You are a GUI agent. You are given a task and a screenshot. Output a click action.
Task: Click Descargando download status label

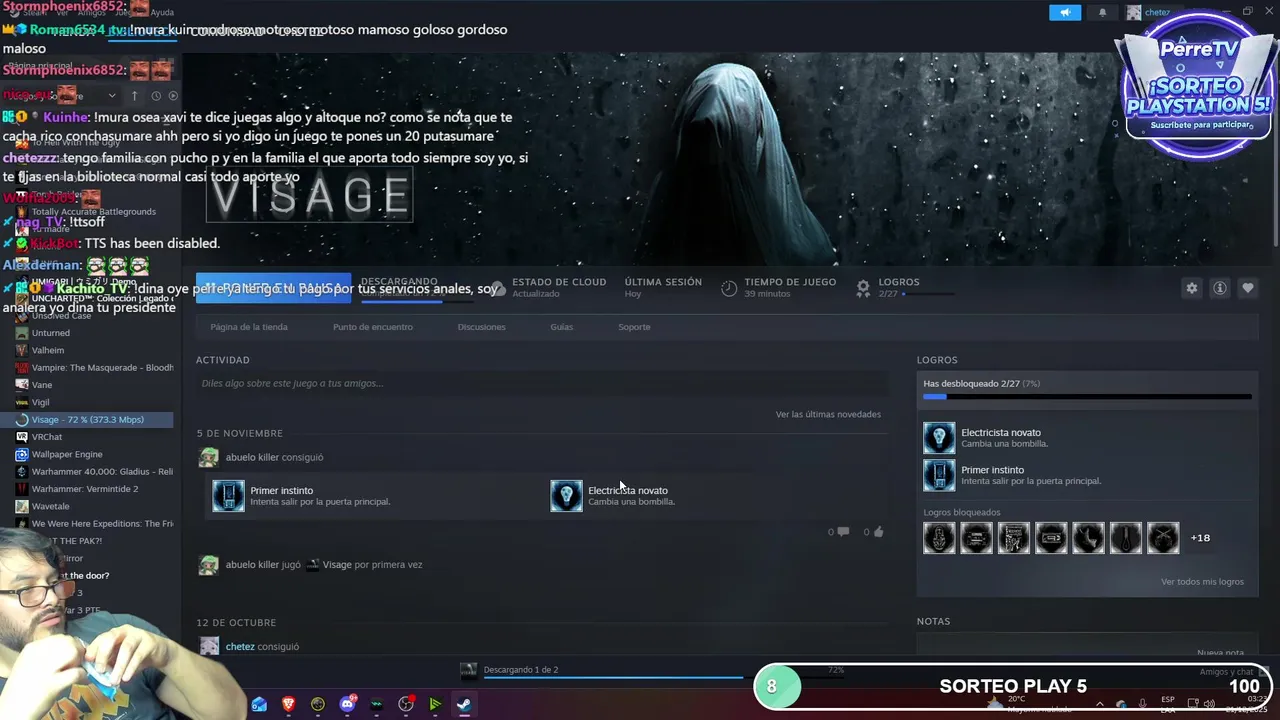400,282
